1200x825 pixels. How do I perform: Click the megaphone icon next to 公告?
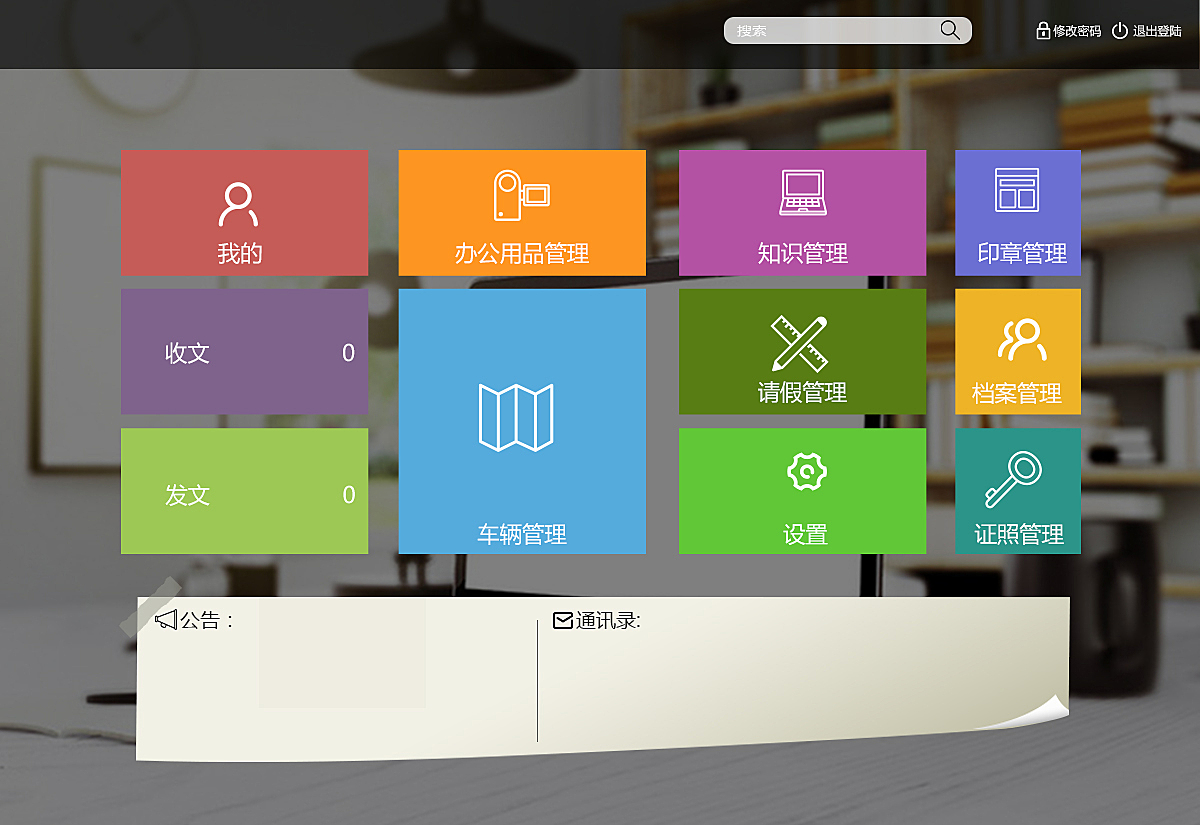click(x=166, y=620)
